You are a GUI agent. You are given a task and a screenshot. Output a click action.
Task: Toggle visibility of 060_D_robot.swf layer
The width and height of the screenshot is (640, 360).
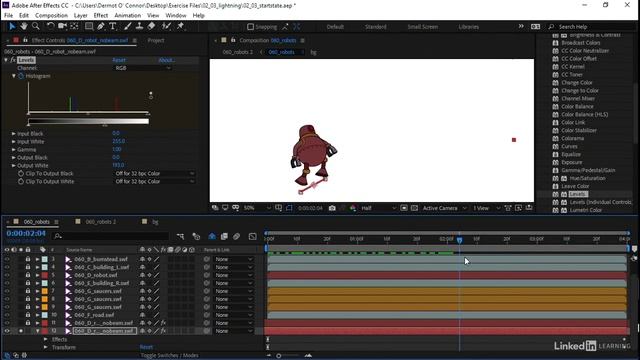tap(7, 275)
